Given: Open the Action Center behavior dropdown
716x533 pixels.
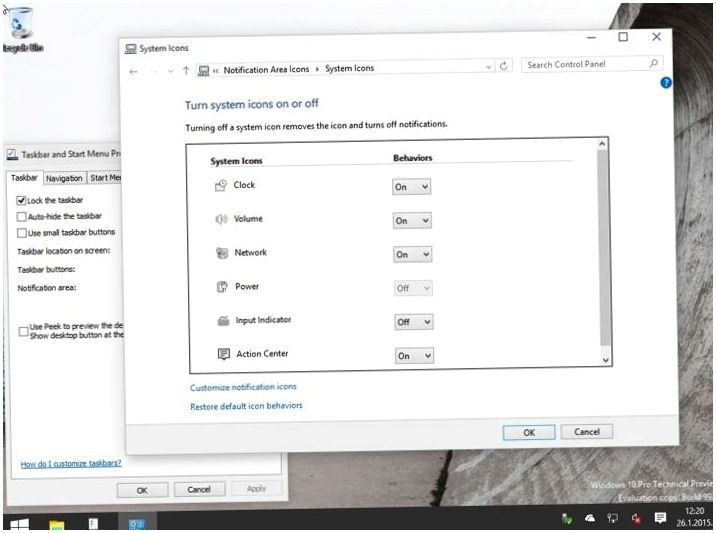Looking at the screenshot, I should click(414, 356).
